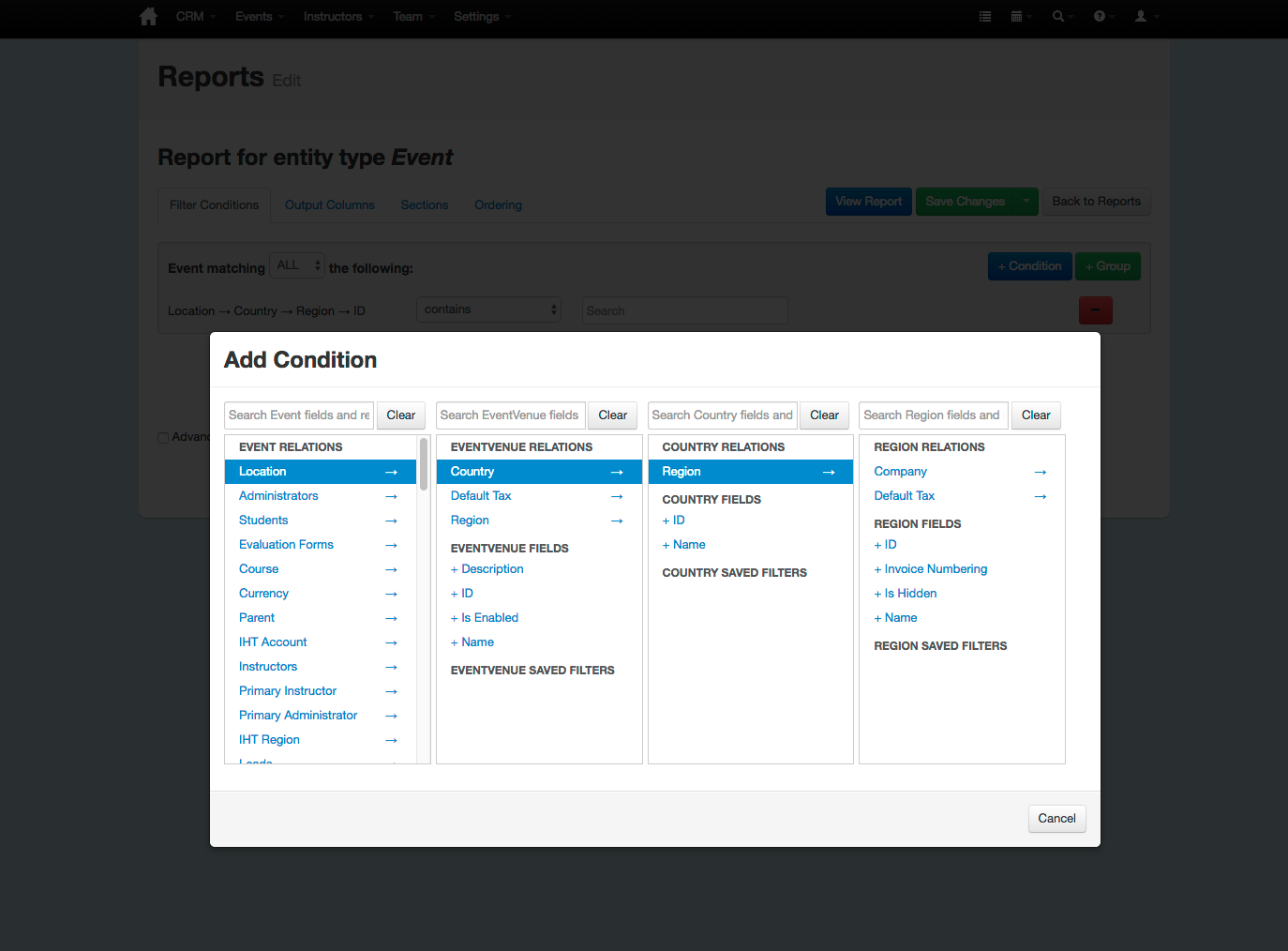
Task: Add EventVenue Description field
Action: [487, 569]
